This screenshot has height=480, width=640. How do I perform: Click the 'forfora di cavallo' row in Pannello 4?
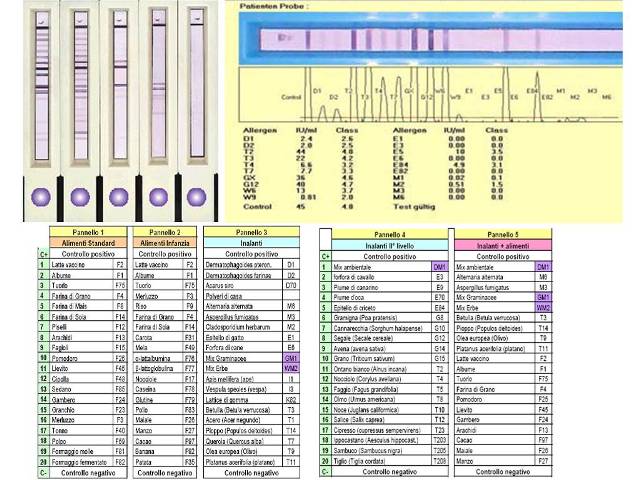point(390,277)
